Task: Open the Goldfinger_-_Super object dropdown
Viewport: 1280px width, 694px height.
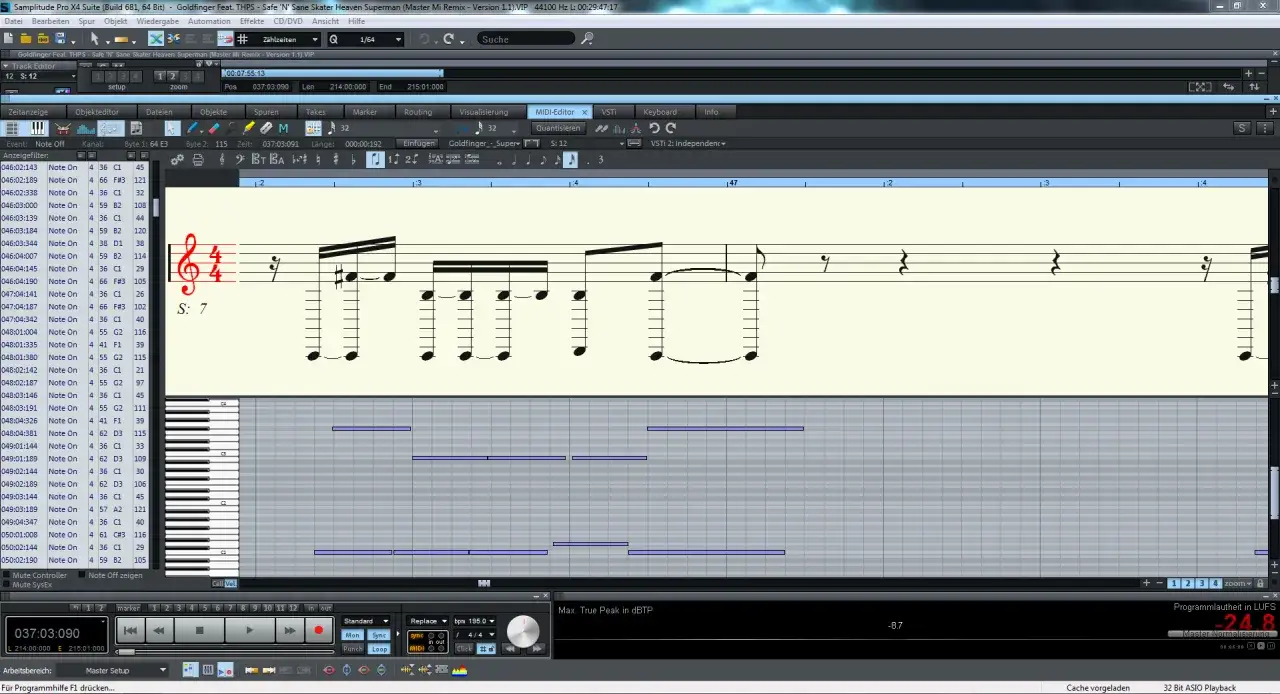Action: click(x=484, y=144)
